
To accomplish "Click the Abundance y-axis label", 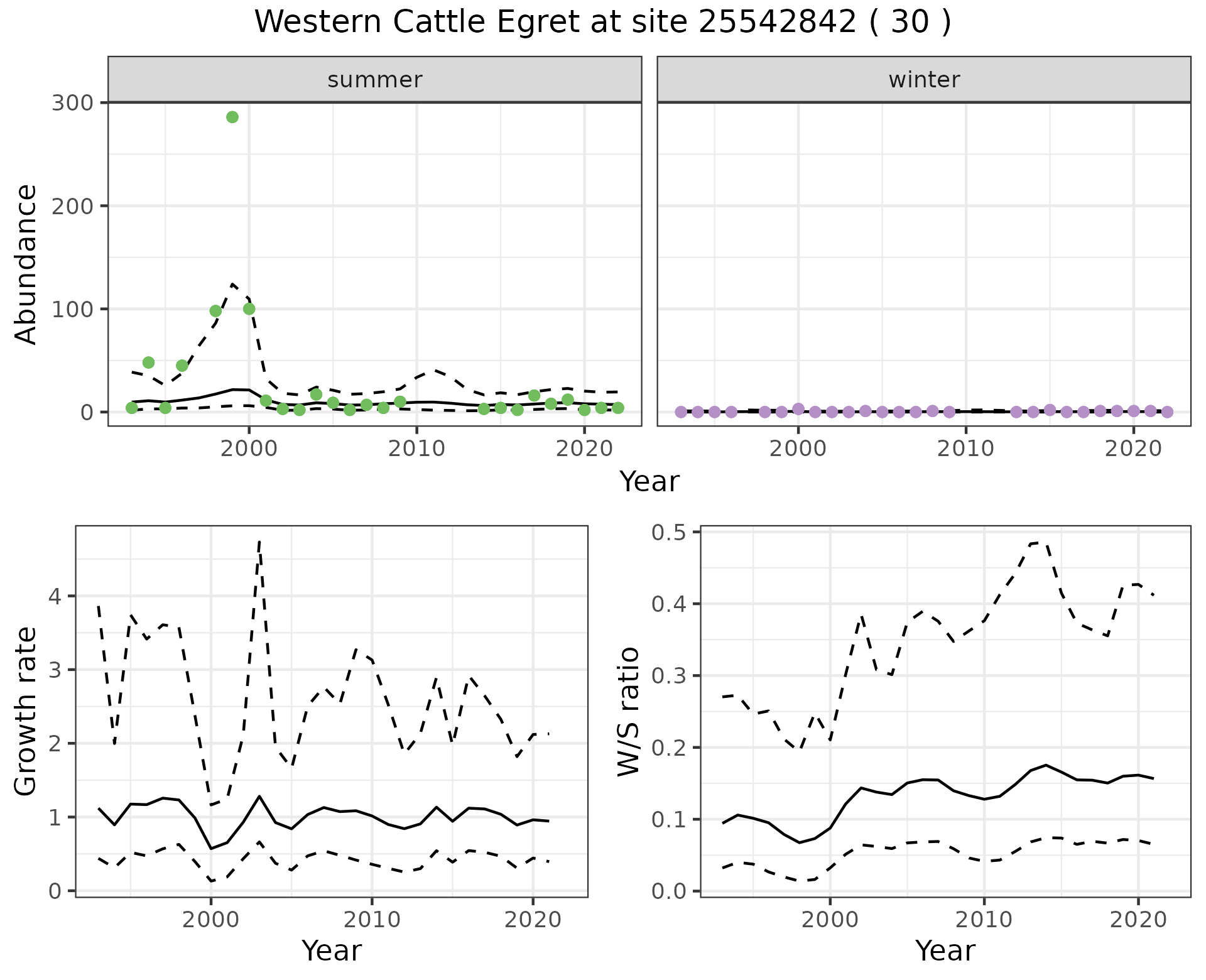I will coord(26,264).
